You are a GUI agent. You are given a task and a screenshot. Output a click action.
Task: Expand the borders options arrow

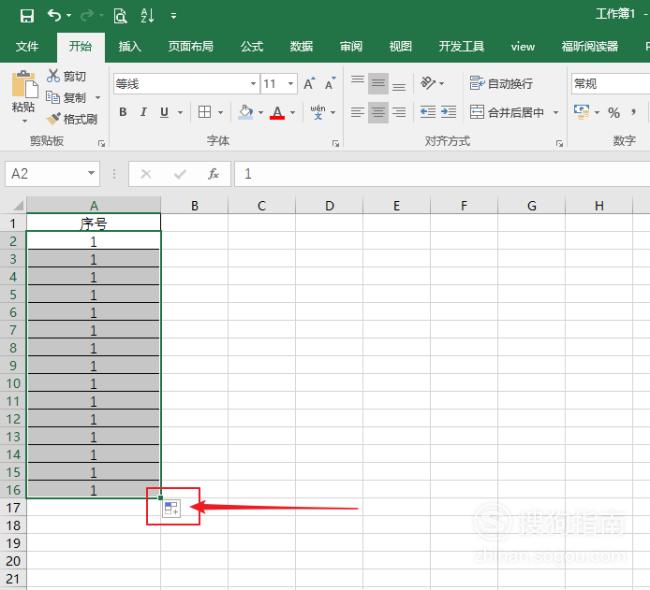point(221,112)
